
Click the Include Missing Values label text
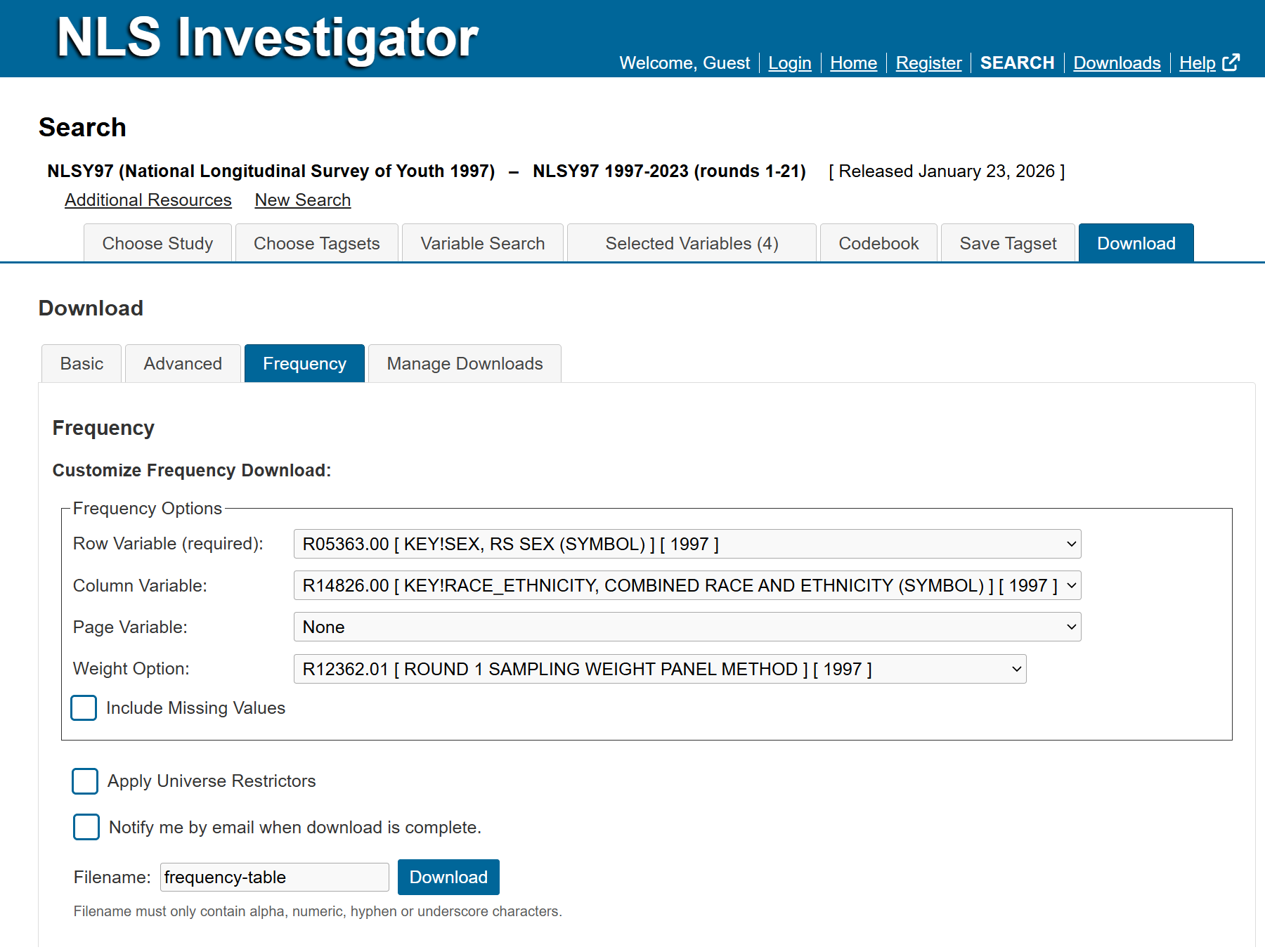point(195,708)
